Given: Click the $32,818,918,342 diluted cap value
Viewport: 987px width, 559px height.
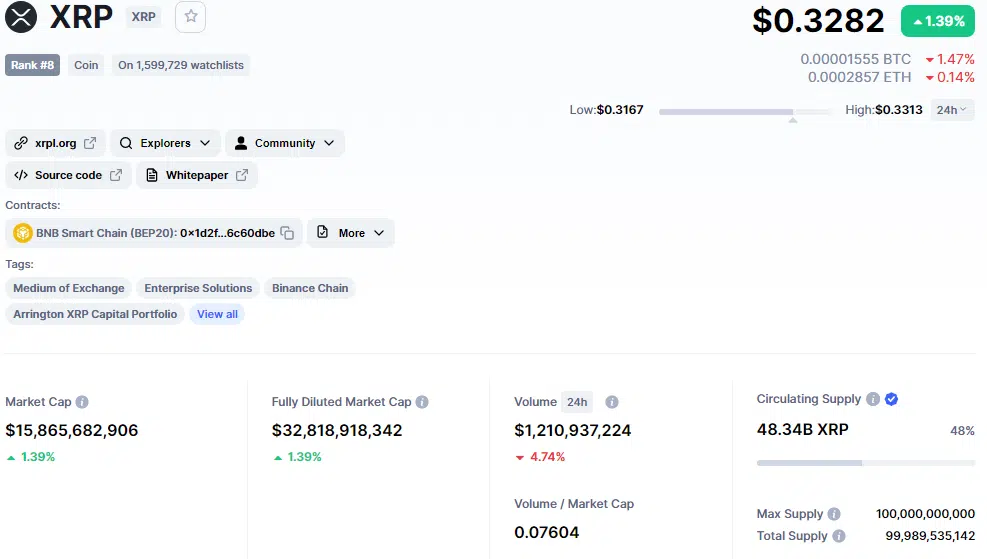Looking at the screenshot, I should 337,430.
